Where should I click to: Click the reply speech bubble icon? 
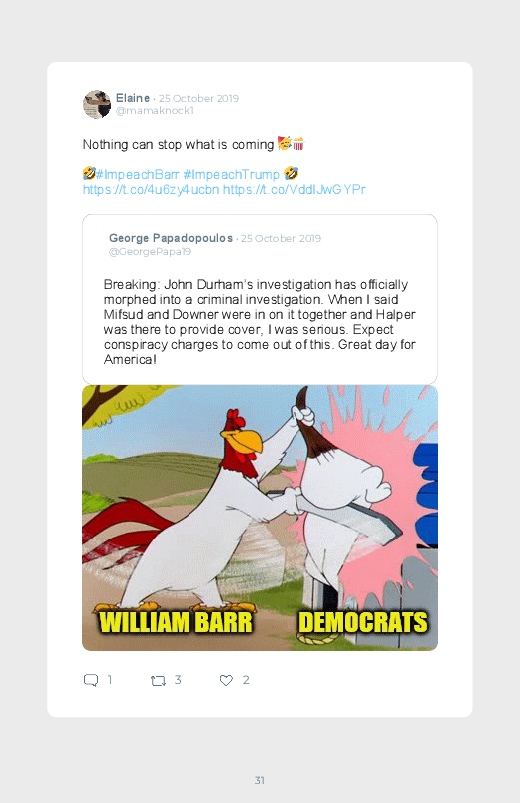pyautogui.click(x=91, y=680)
